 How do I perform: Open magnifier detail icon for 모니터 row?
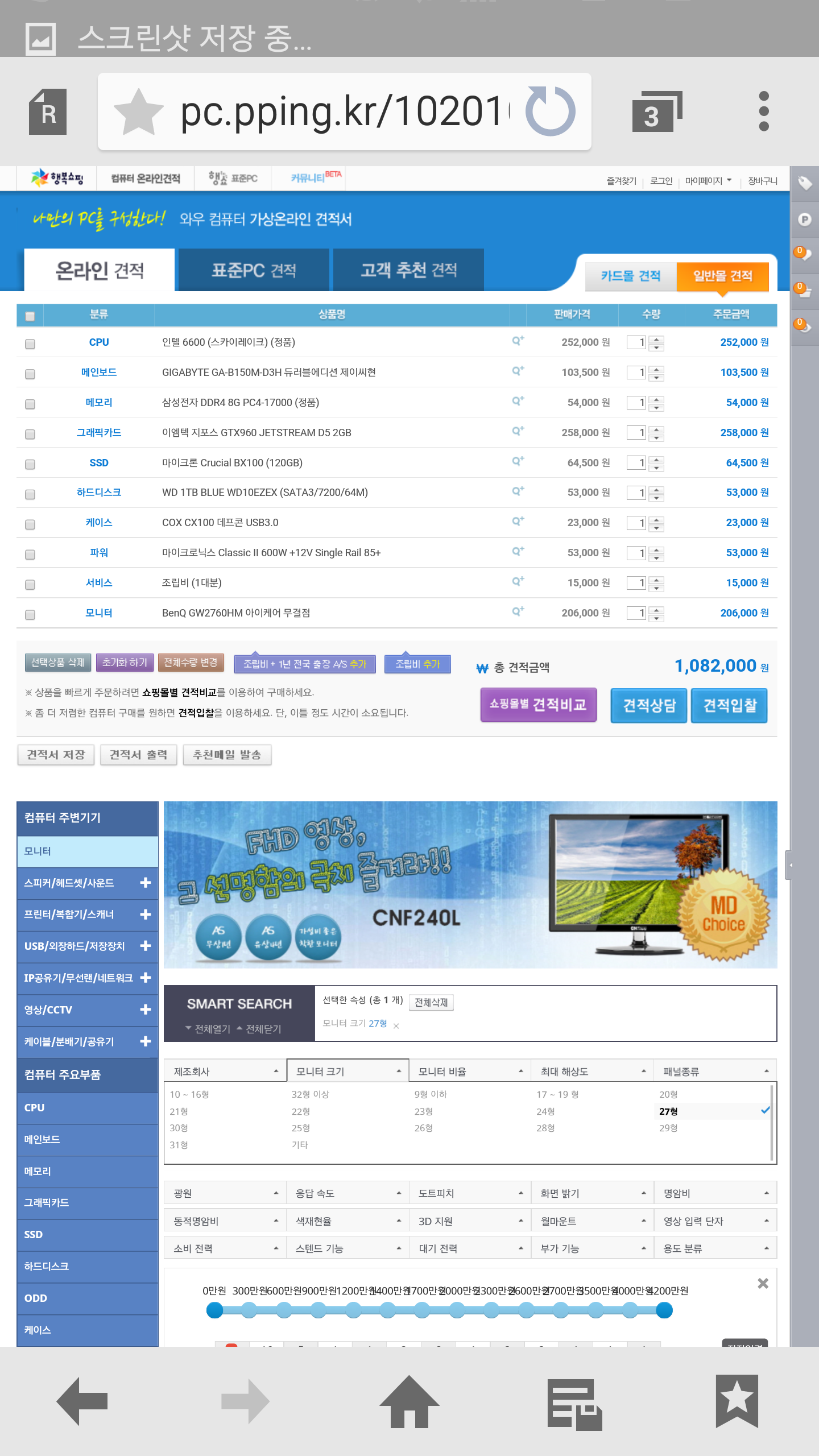tap(518, 611)
